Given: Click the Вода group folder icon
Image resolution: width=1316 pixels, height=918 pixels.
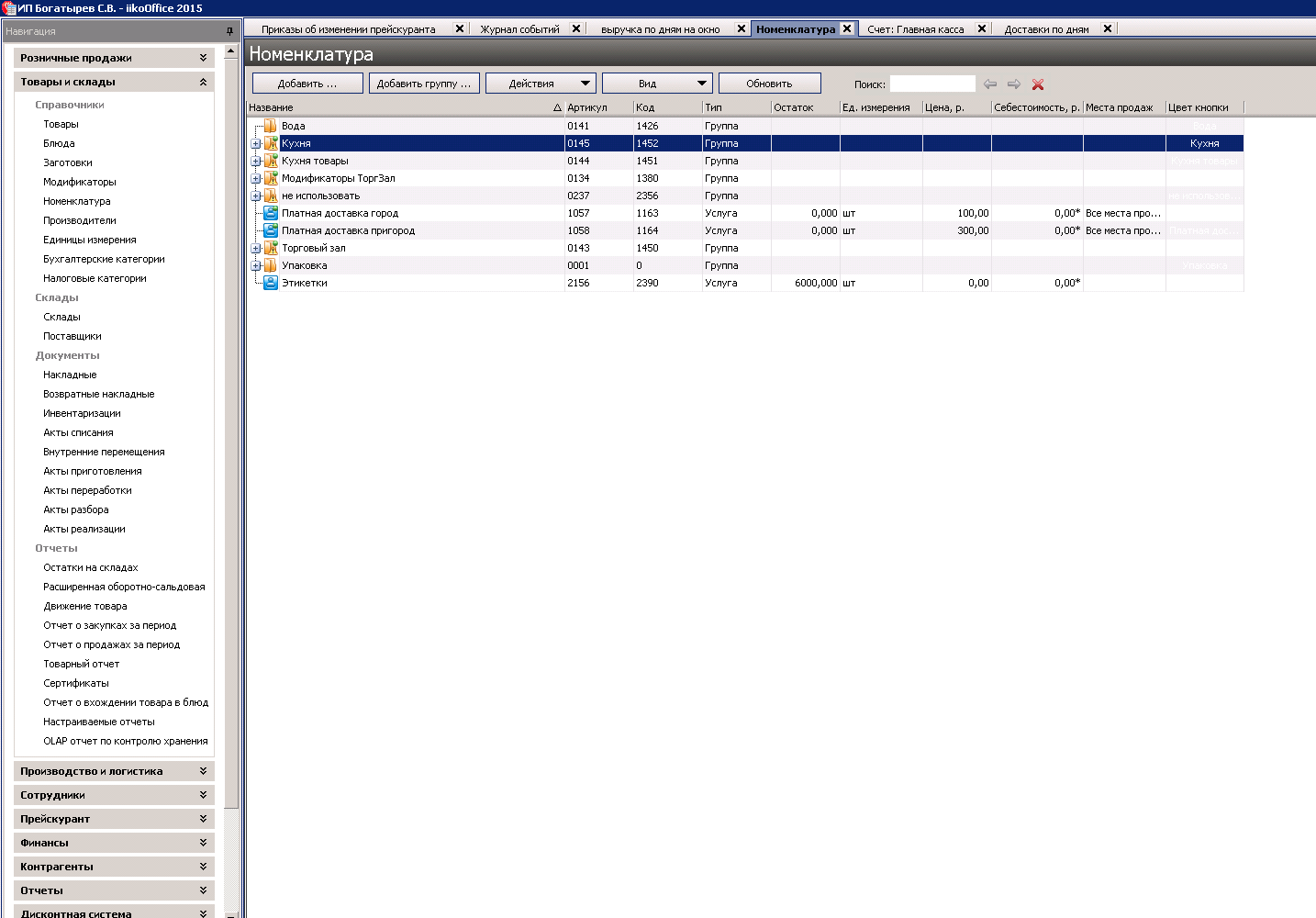Looking at the screenshot, I should pos(271,126).
